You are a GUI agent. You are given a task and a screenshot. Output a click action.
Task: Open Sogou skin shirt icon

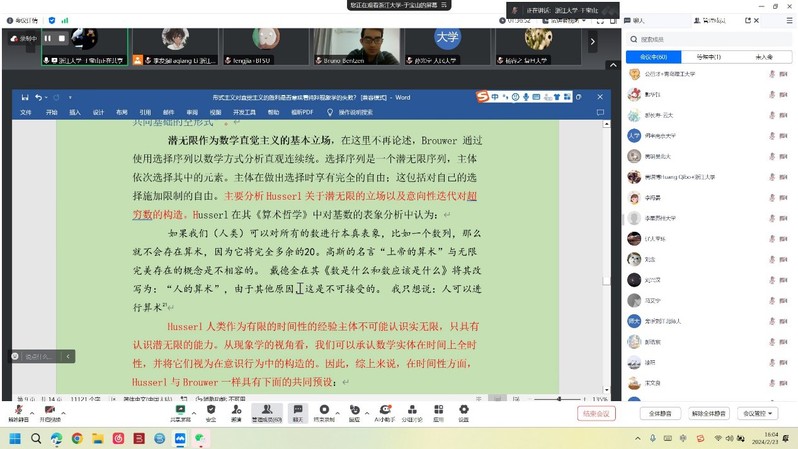tap(557, 97)
